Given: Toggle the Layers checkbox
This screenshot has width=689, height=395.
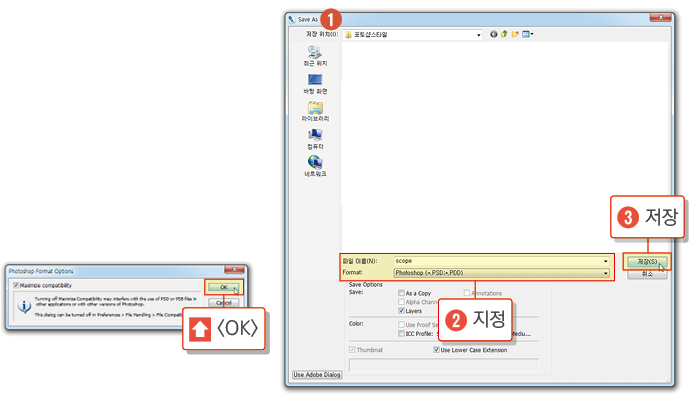Looking at the screenshot, I should pos(401,311).
